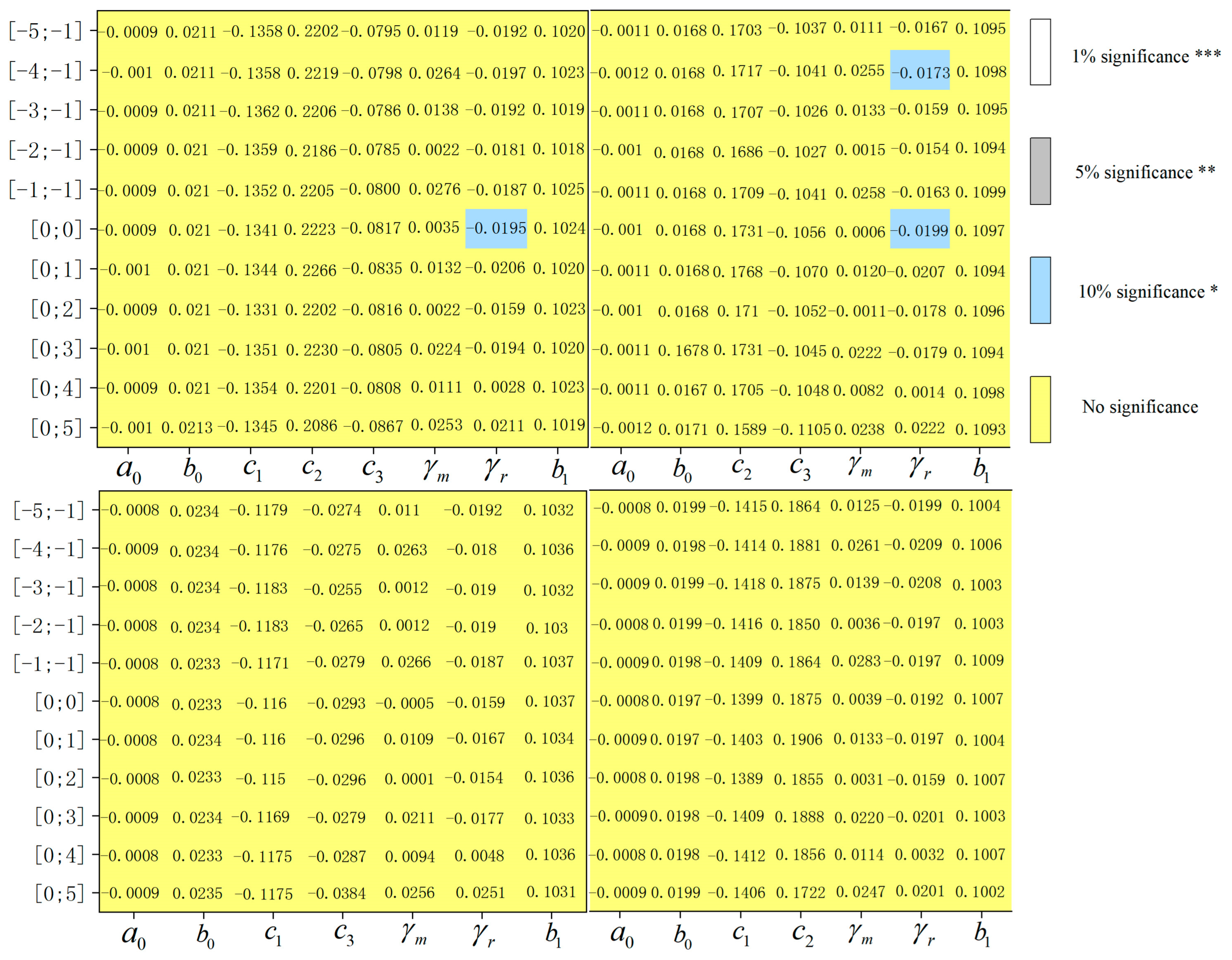Click top-left panel's [-5;-1] row label
Viewport: 1232px width, 960px height.
pyautogui.click(x=45, y=31)
